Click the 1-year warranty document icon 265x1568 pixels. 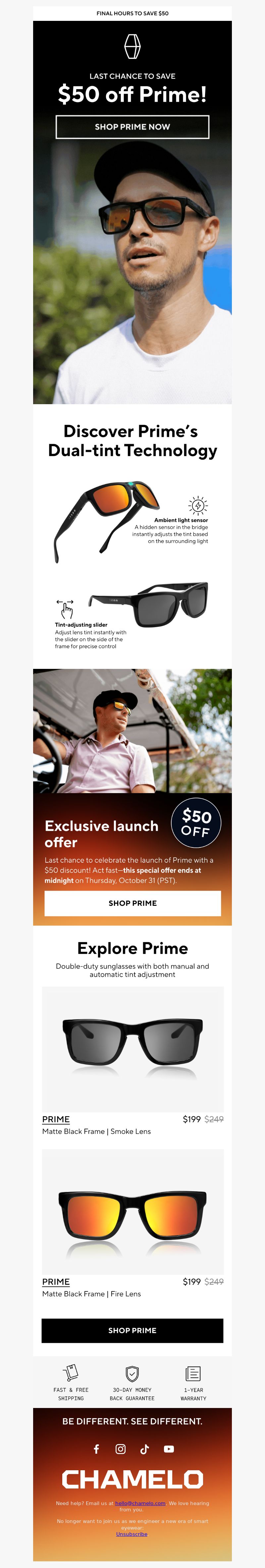point(193,1373)
